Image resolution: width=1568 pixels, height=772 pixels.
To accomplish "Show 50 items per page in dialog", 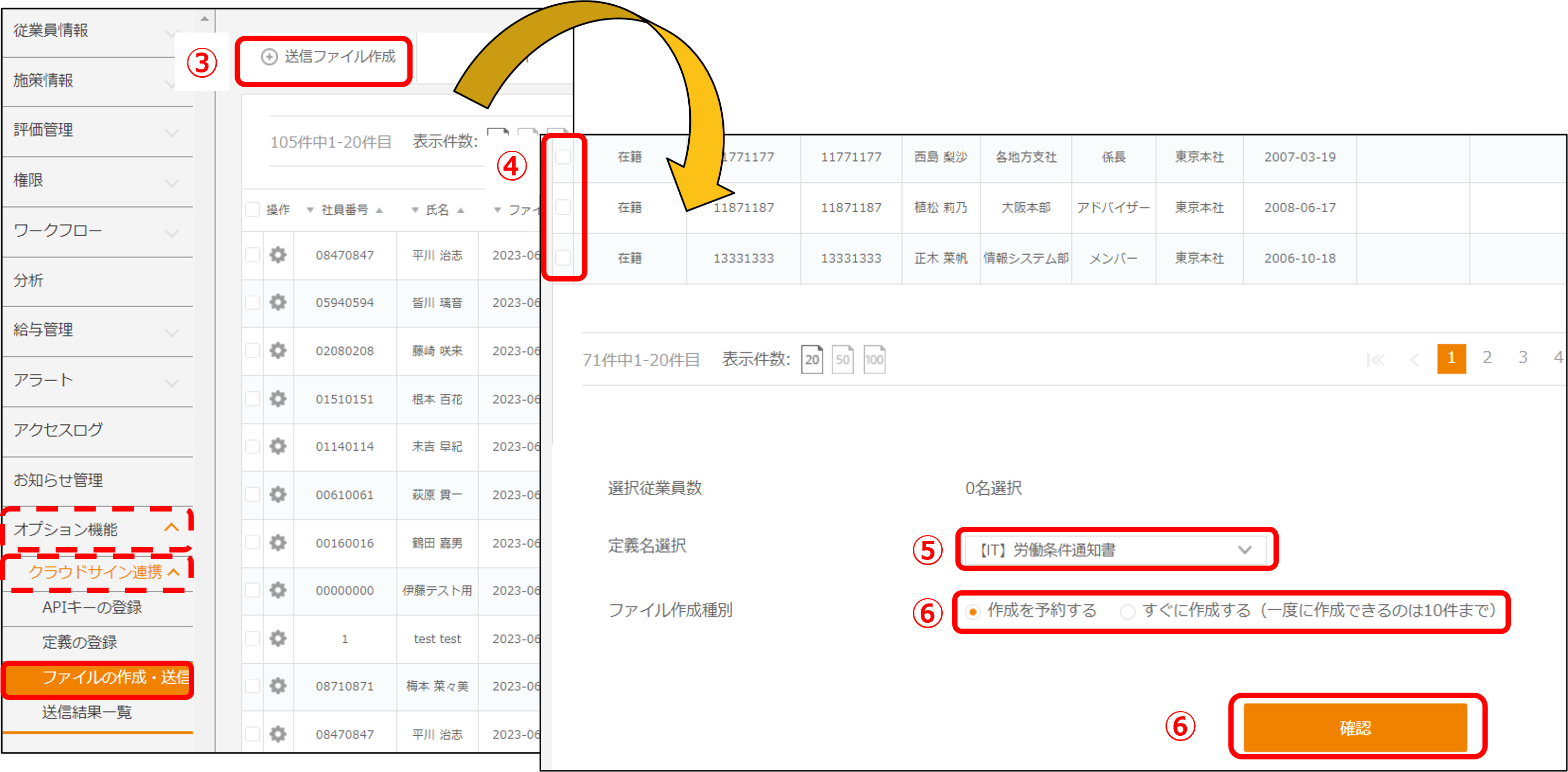I will [x=843, y=359].
